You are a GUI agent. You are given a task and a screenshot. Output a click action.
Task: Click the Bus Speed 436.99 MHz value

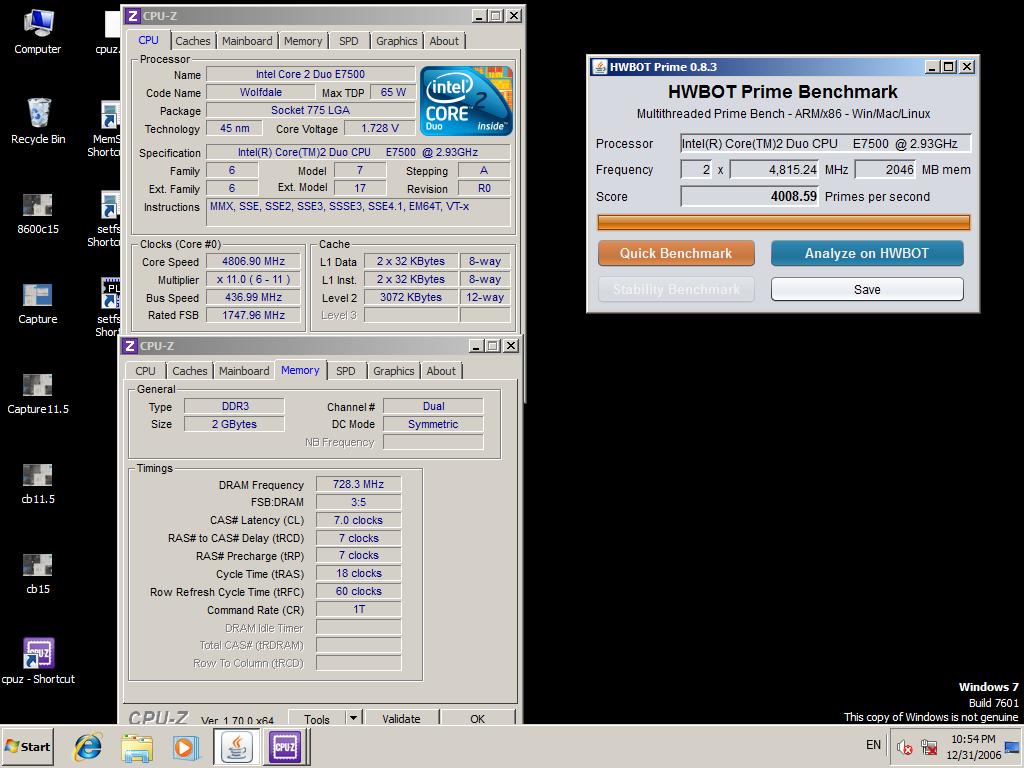(x=253, y=297)
